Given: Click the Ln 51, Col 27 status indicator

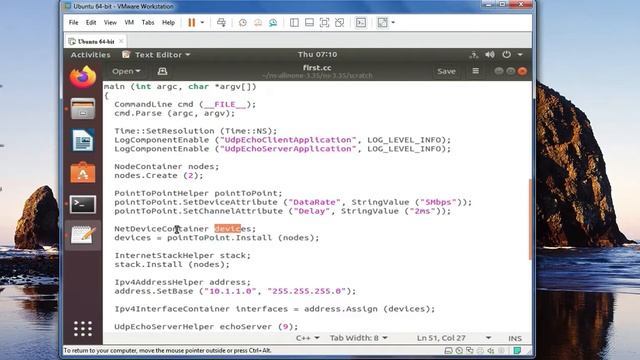Looking at the screenshot, I should (441, 338).
